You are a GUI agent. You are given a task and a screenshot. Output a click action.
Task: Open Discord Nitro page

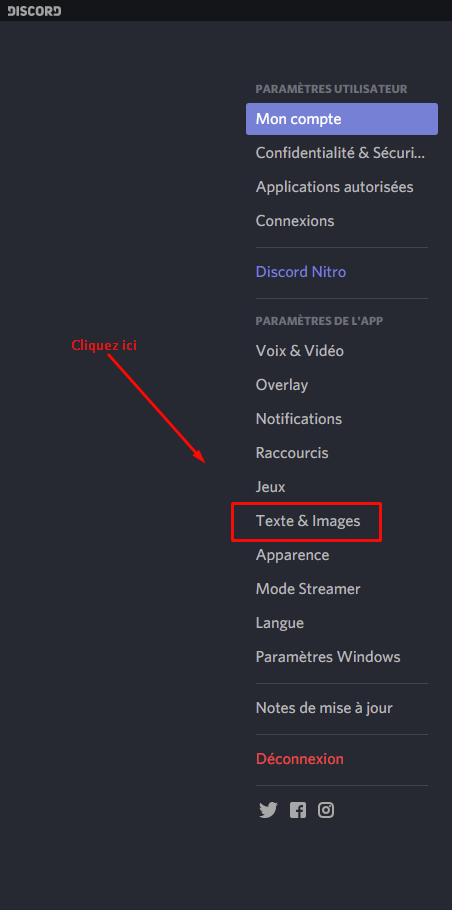[x=342, y=272]
